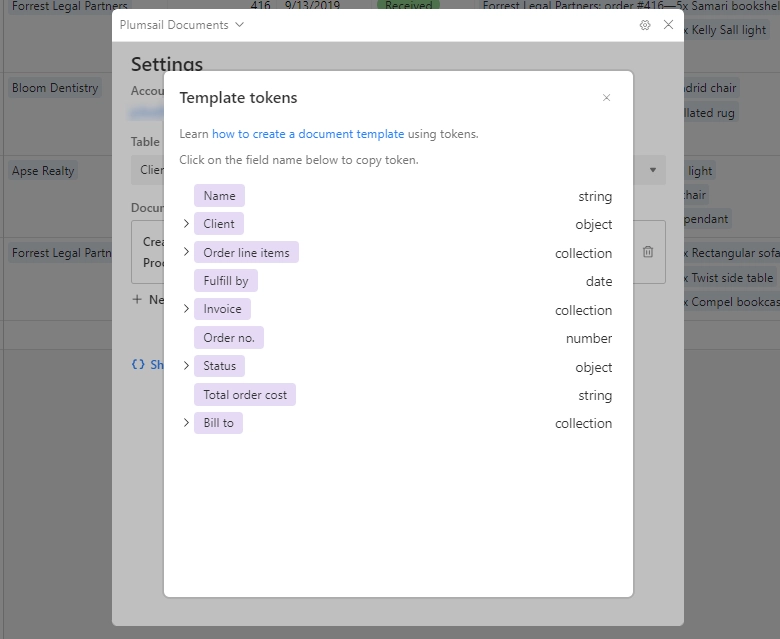Viewport: 780px width, 639px height.
Task: Click the 'date' type label for Fulfill by
Action: point(599,281)
